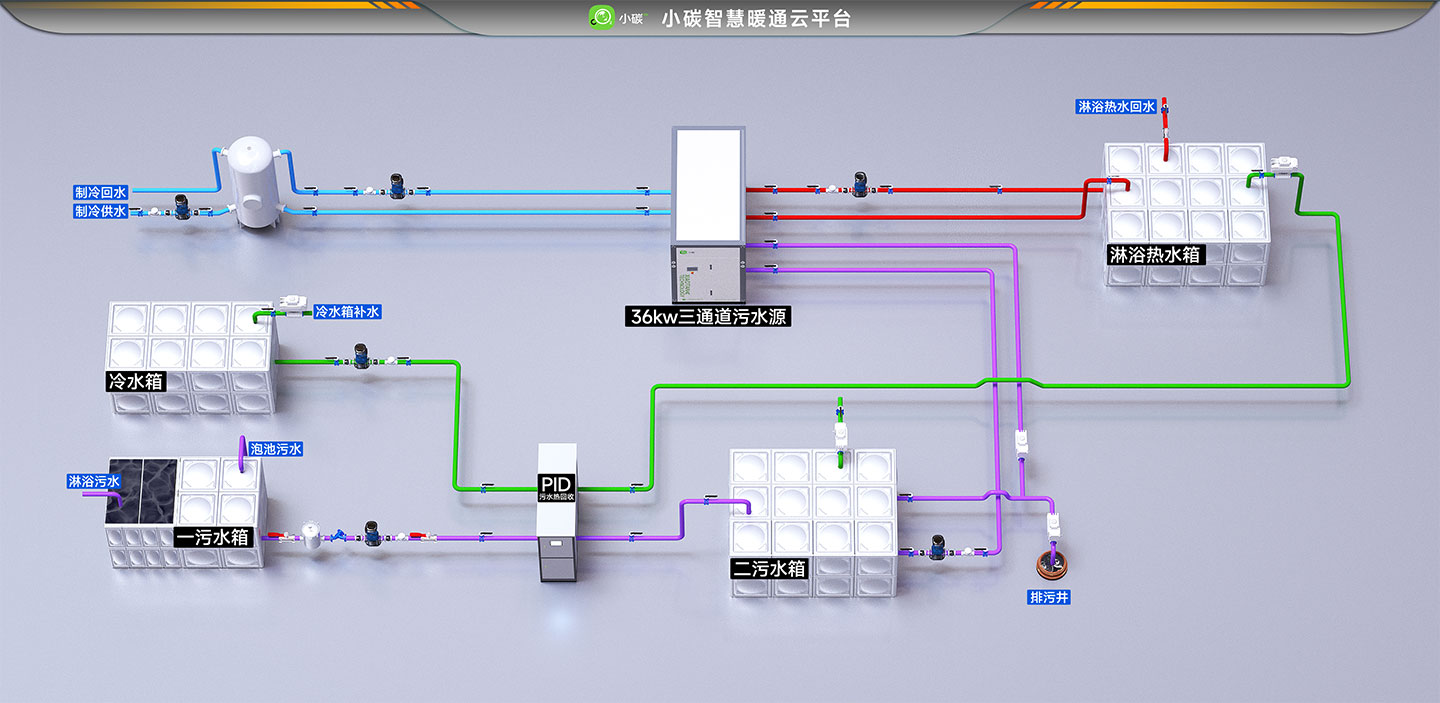The height and width of the screenshot is (703, 1440).
Task: Select the valve beside the 冷水箱补水 label
Action: pos(294,302)
